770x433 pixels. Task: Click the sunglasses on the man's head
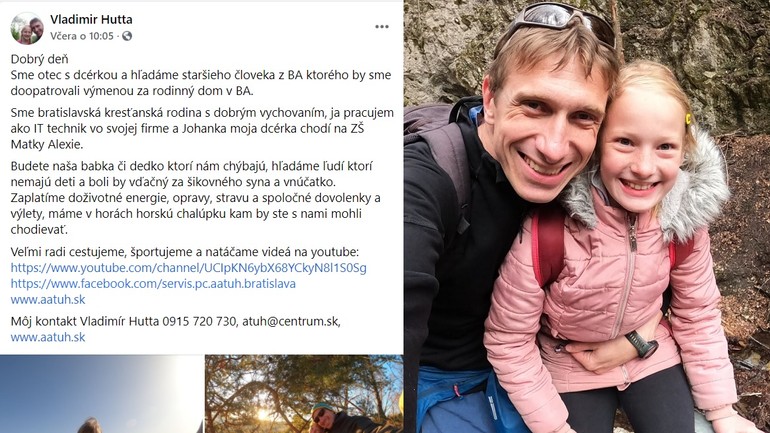point(560,22)
